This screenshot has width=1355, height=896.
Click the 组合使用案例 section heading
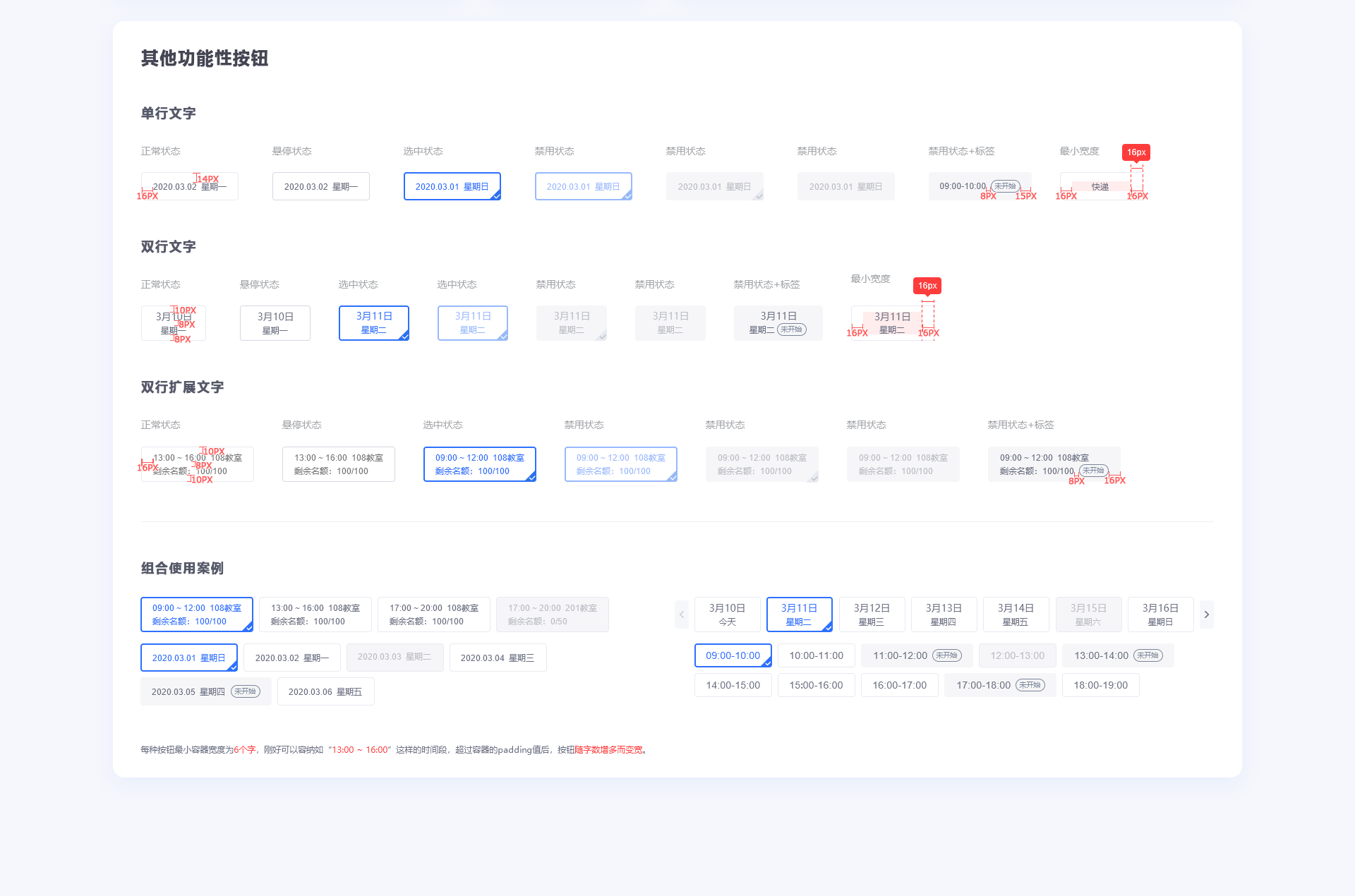coord(183,568)
